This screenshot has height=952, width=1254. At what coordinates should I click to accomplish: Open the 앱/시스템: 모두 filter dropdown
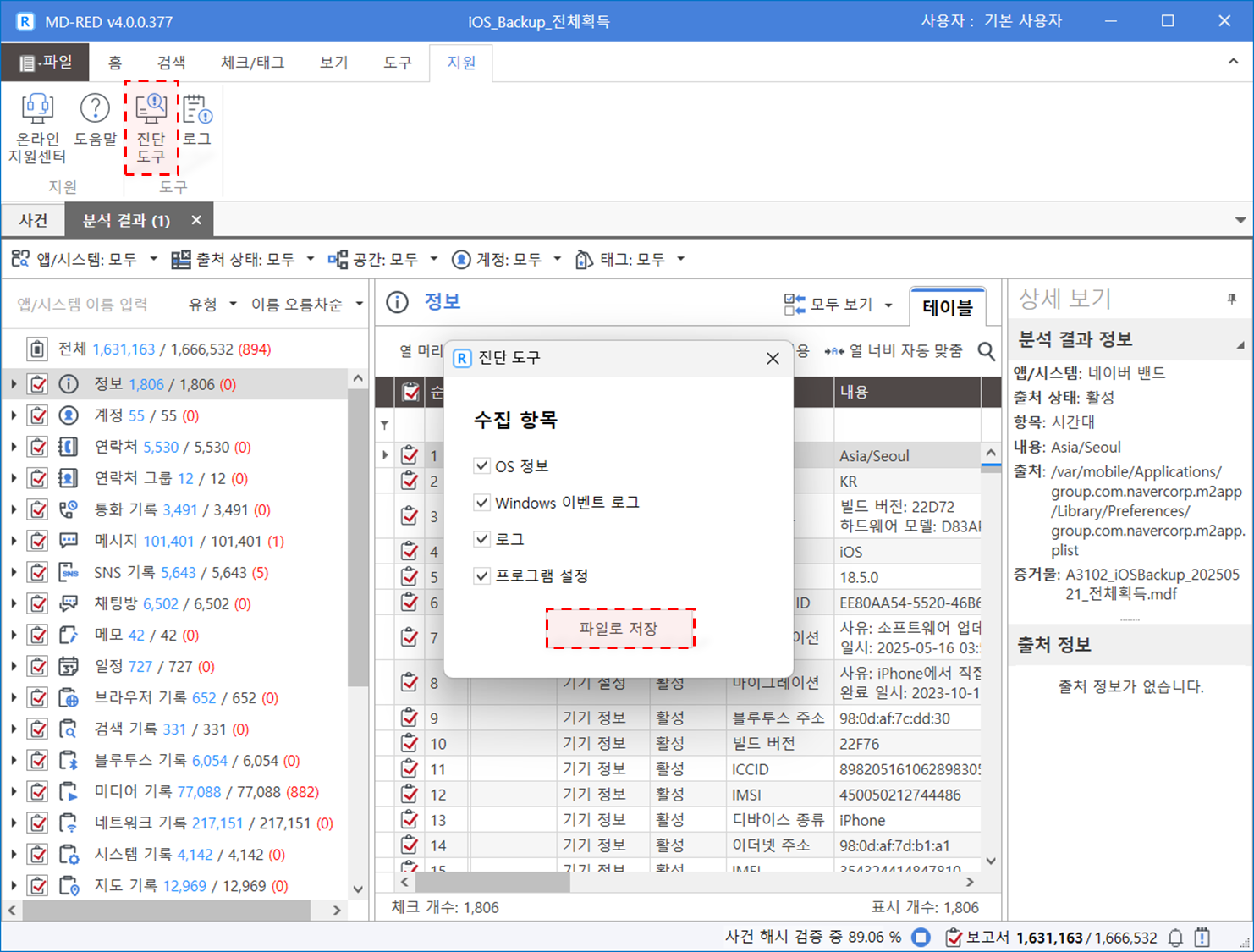coord(85,260)
